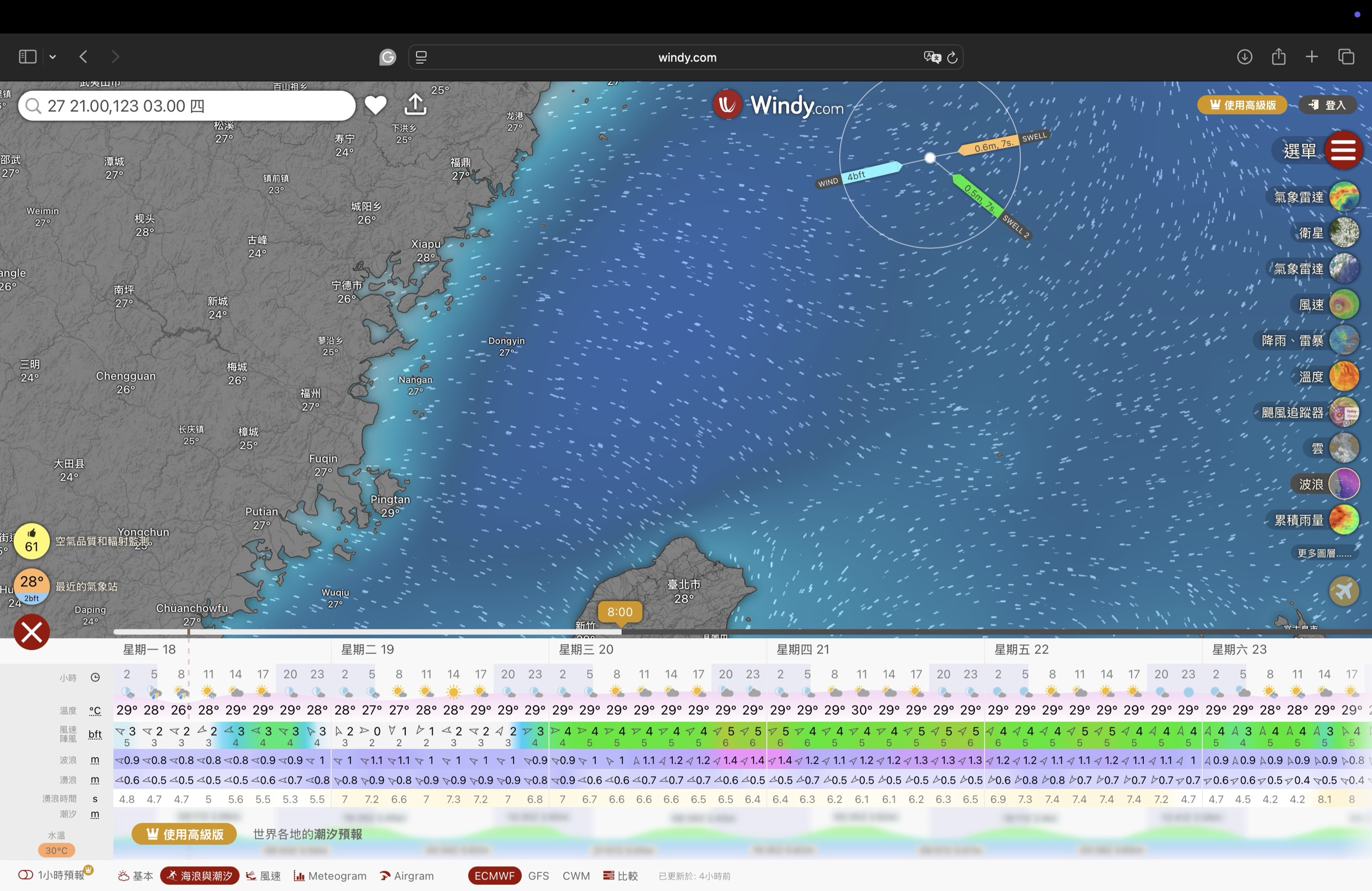Select the hurricane tracker layer icon
Screen dimensions: 1372x891
[x=1343, y=413]
